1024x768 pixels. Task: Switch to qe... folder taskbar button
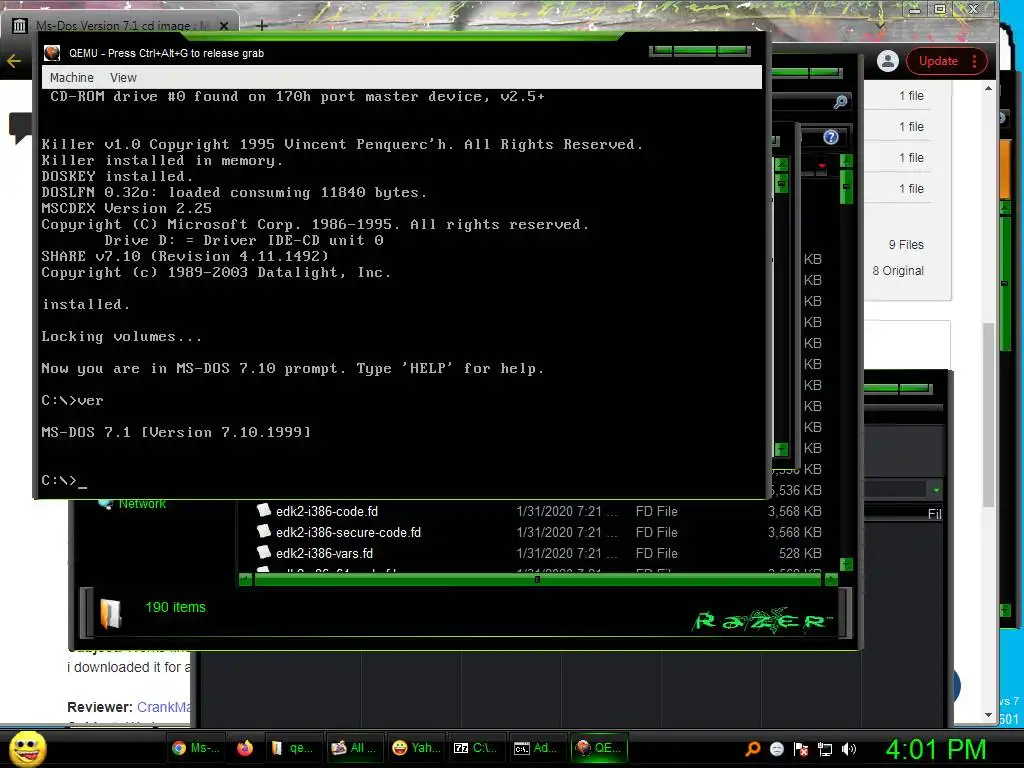click(x=292, y=748)
